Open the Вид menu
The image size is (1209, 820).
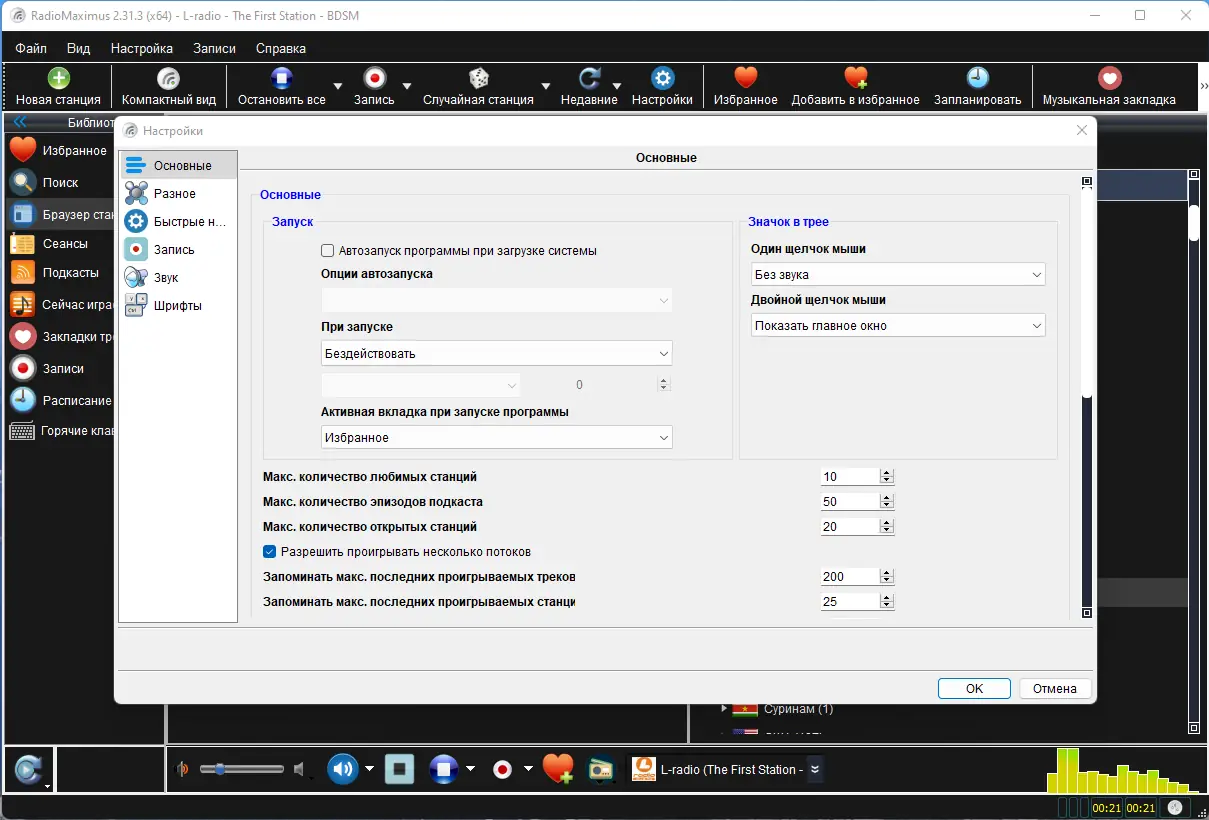click(78, 48)
